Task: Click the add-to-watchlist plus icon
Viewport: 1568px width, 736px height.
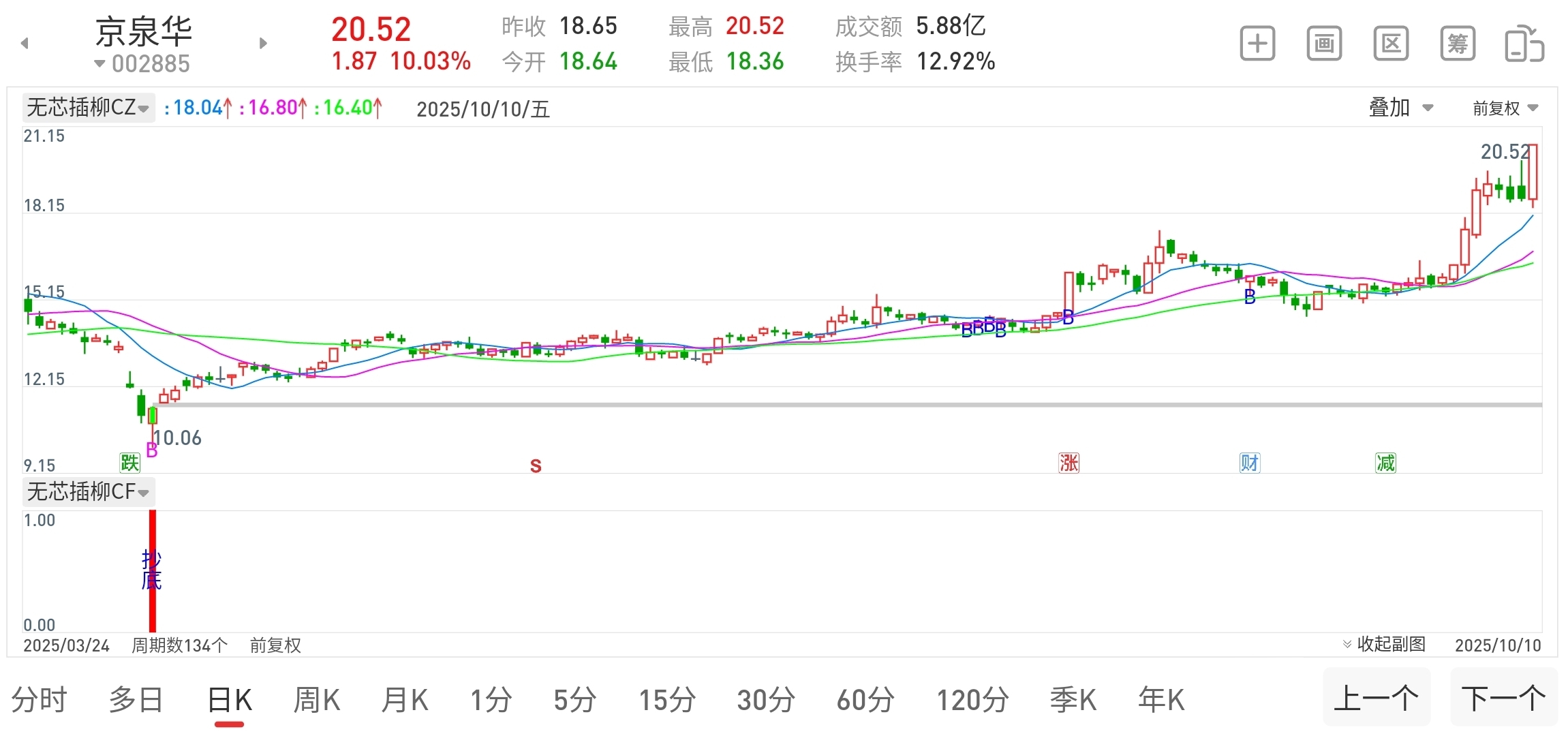Action: (x=1257, y=44)
